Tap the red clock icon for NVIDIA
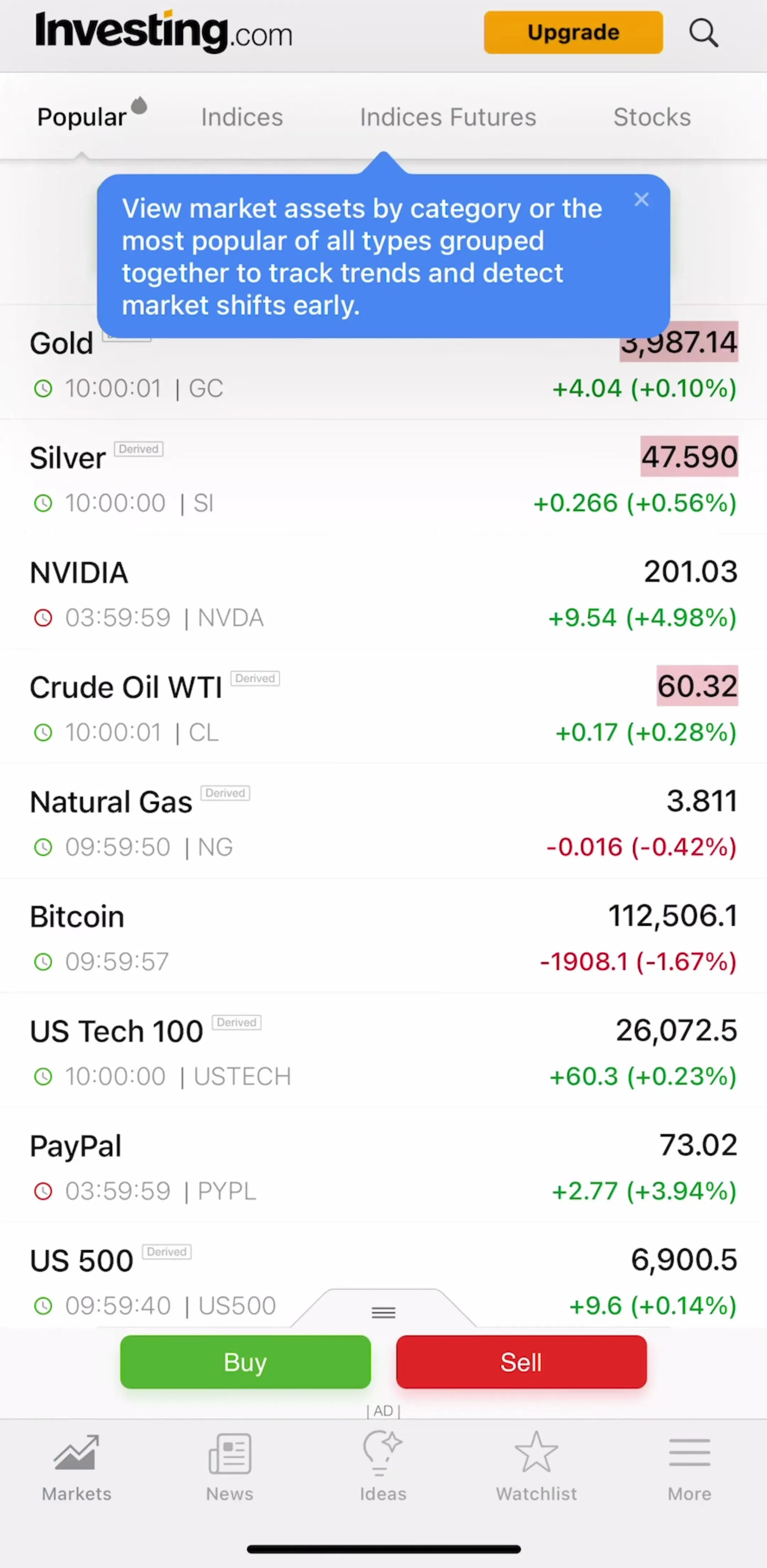The width and height of the screenshot is (767, 1568). click(43, 618)
